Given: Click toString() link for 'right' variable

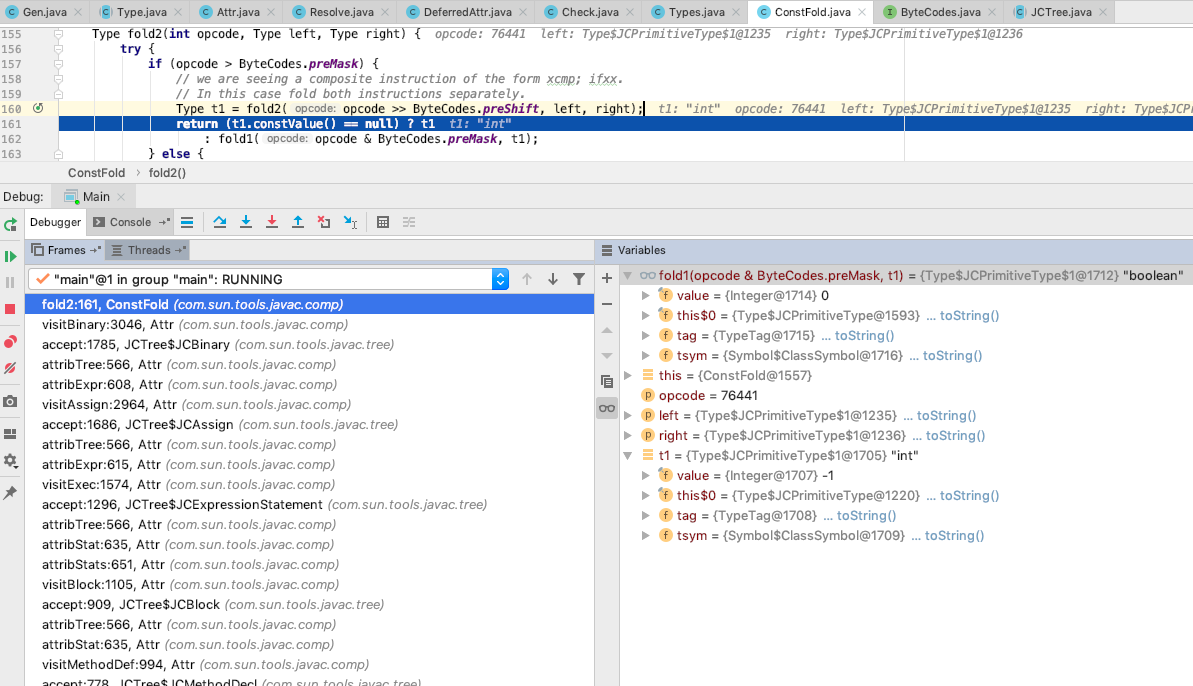Looking at the screenshot, I should (955, 435).
